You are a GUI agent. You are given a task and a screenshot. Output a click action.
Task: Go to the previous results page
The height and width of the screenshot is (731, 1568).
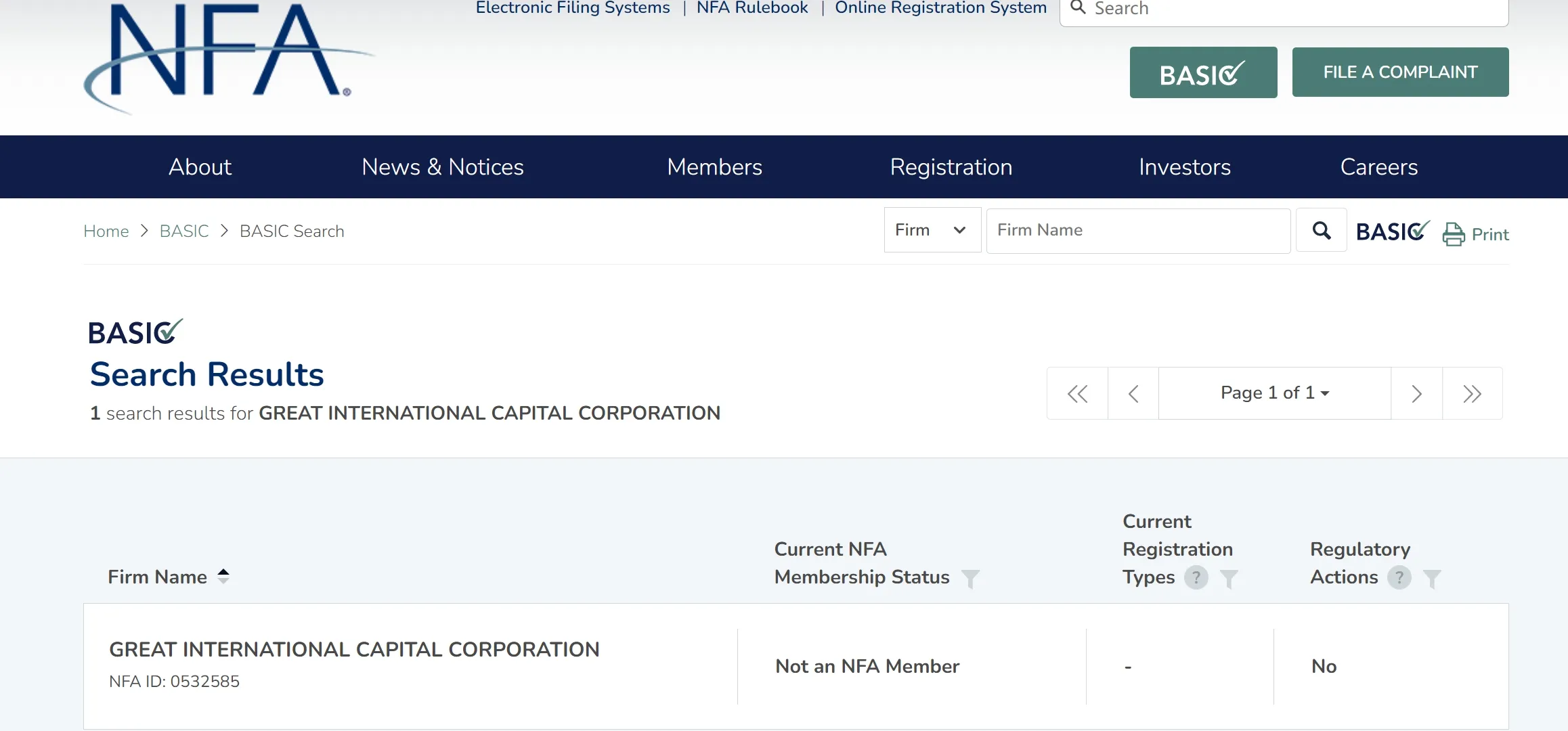pyautogui.click(x=1133, y=393)
